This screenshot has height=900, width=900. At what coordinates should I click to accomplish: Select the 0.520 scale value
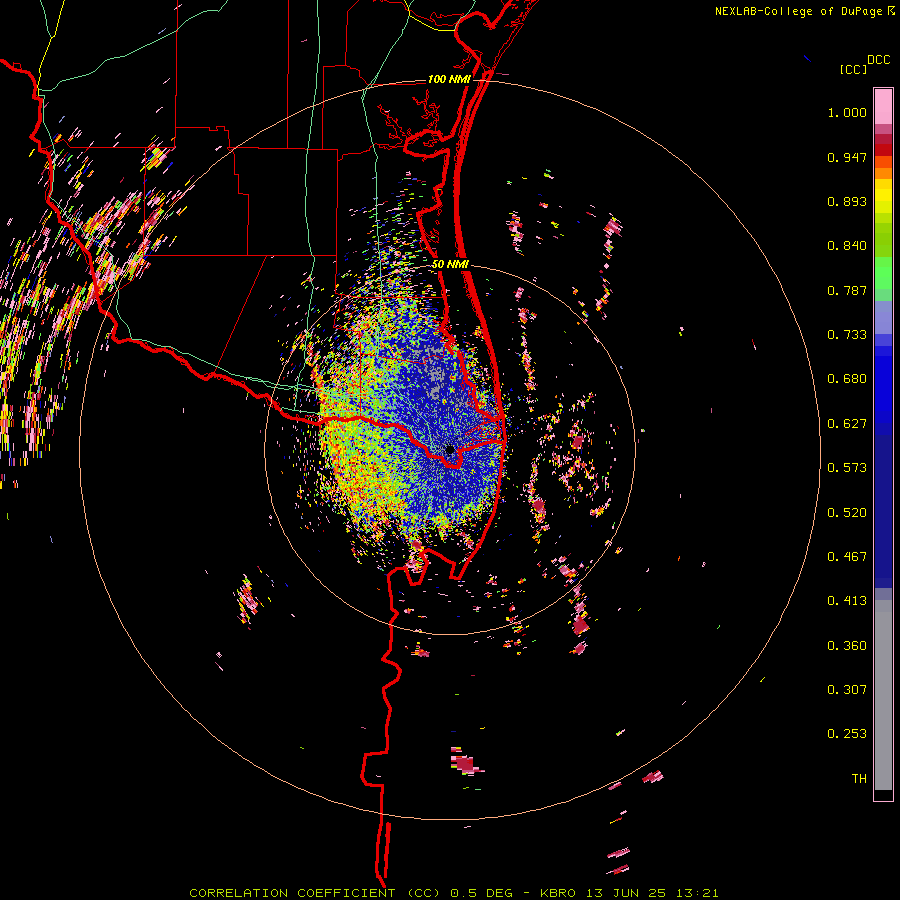pyautogui.click(x=847, y=513)
